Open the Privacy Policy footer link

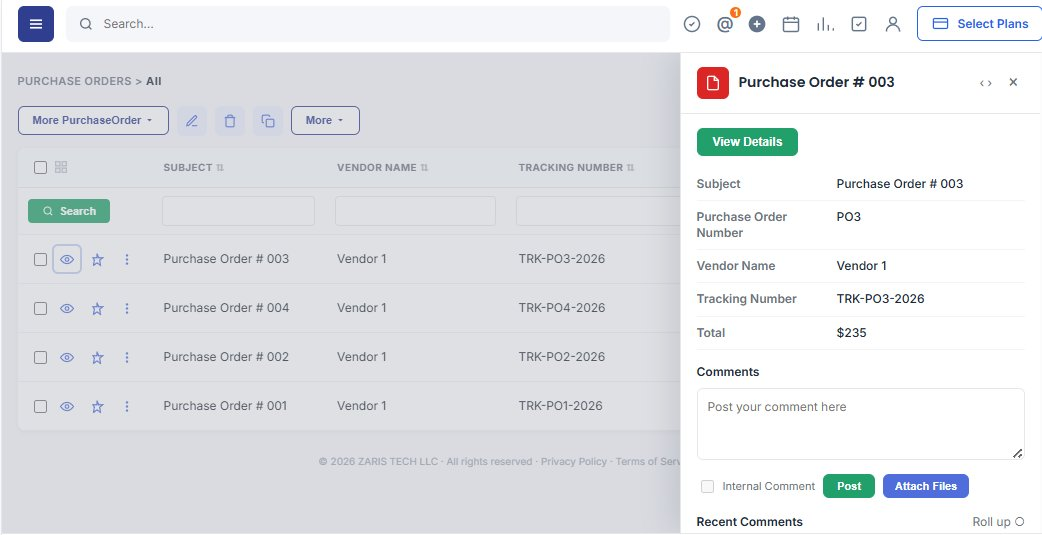[x=573, y=461]
